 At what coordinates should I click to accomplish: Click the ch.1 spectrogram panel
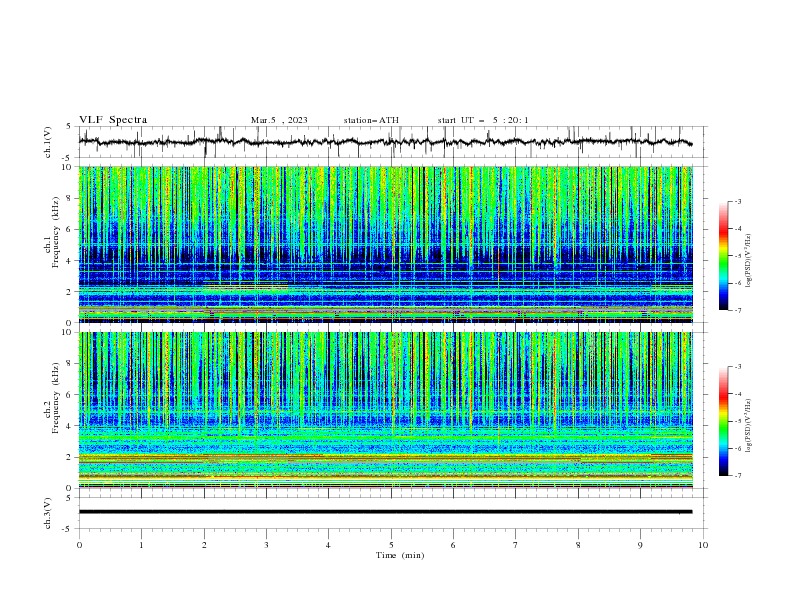(x=386, y=244)
